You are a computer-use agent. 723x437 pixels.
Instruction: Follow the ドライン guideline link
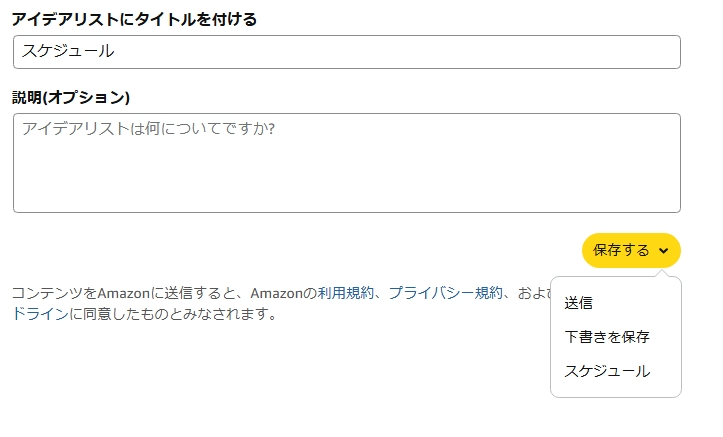coord(40,314)
